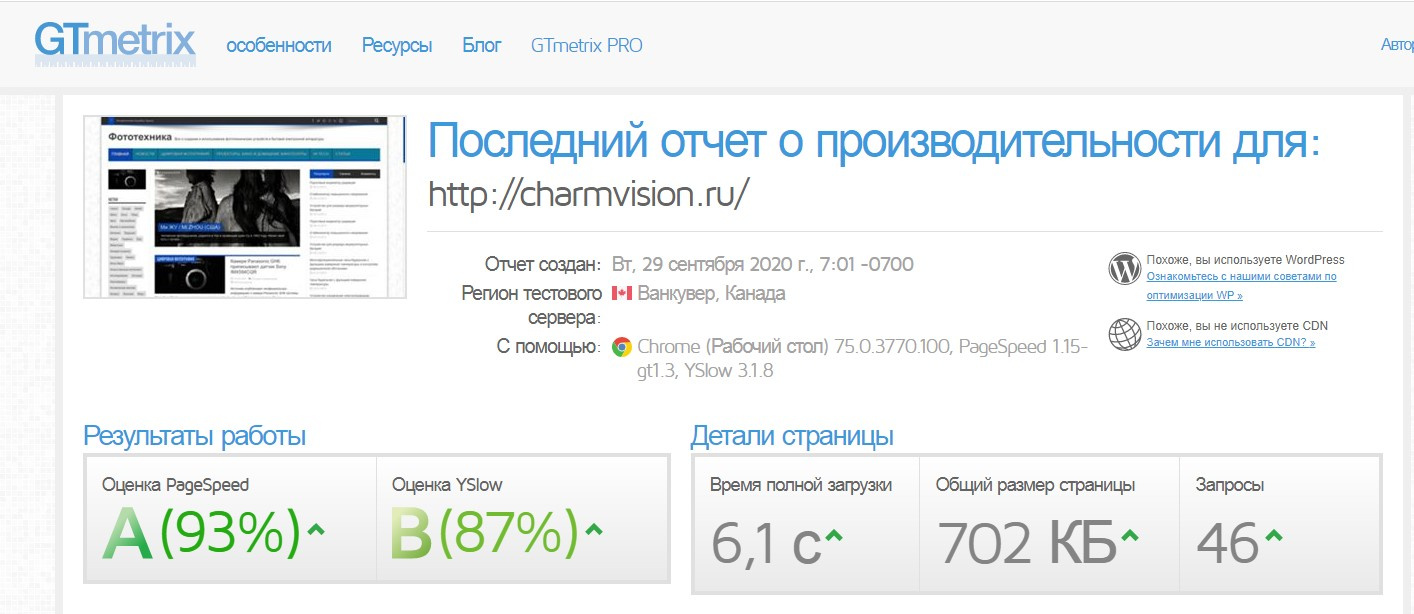Click the CDN globe icon

(1125, 333)
